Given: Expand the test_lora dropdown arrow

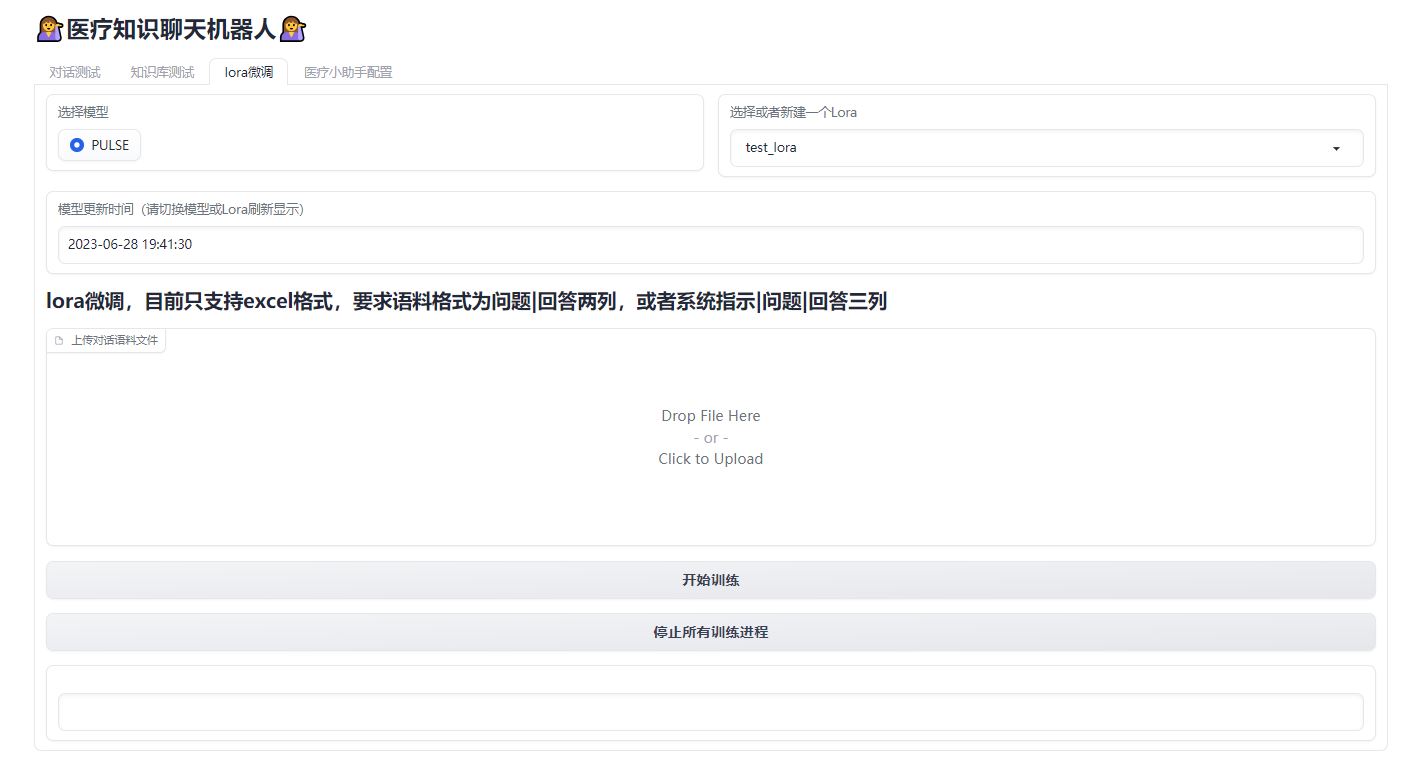Looking at the screenshot, I should 1336,148.
